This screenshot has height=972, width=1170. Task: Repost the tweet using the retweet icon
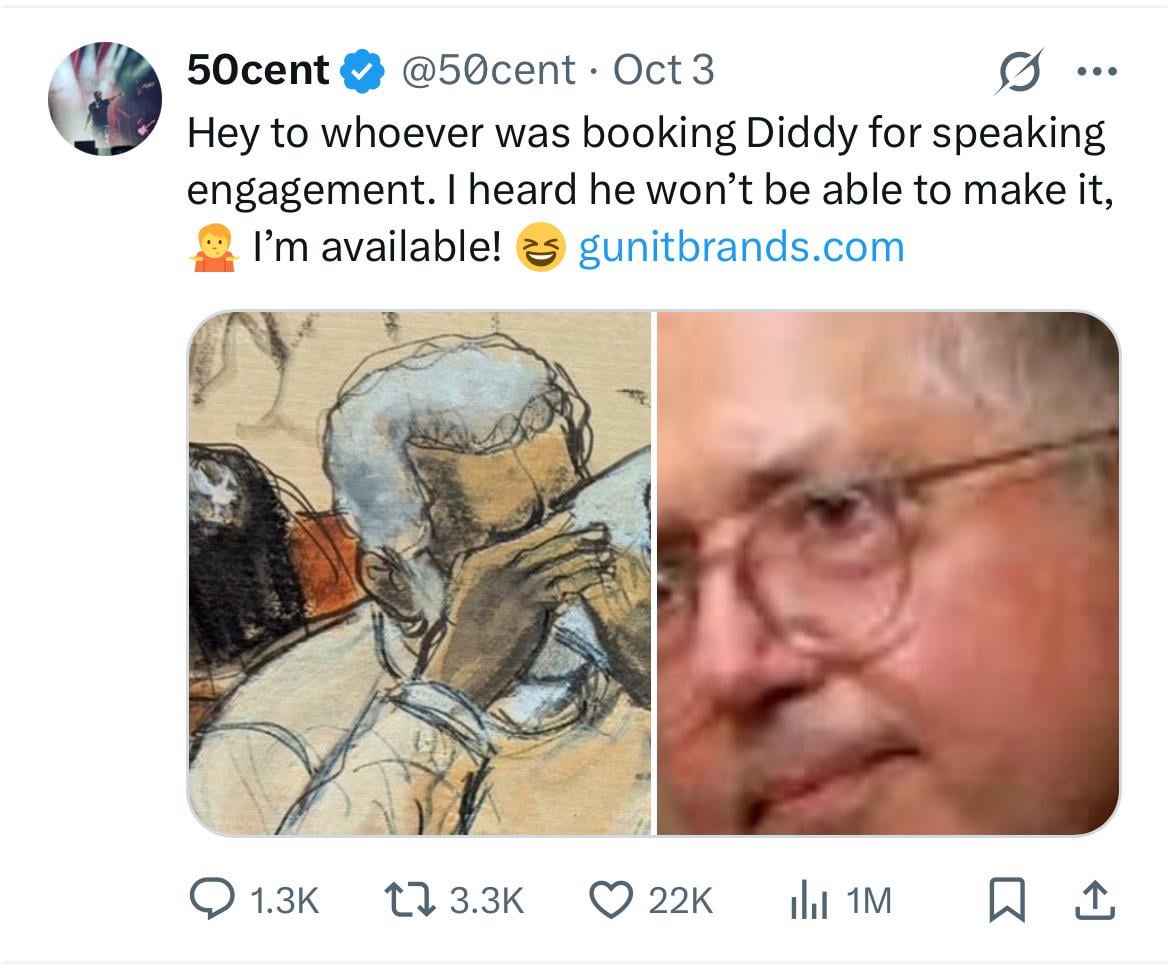[x=409, y=901]
